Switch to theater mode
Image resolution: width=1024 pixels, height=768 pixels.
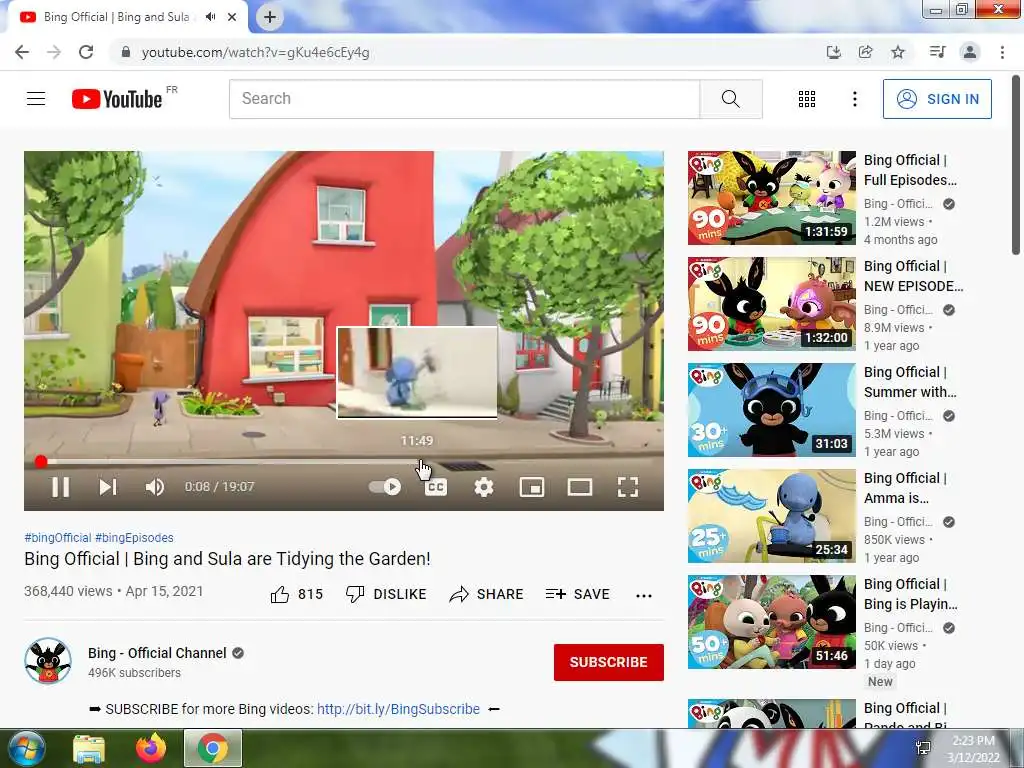click(x=580, y=487)
